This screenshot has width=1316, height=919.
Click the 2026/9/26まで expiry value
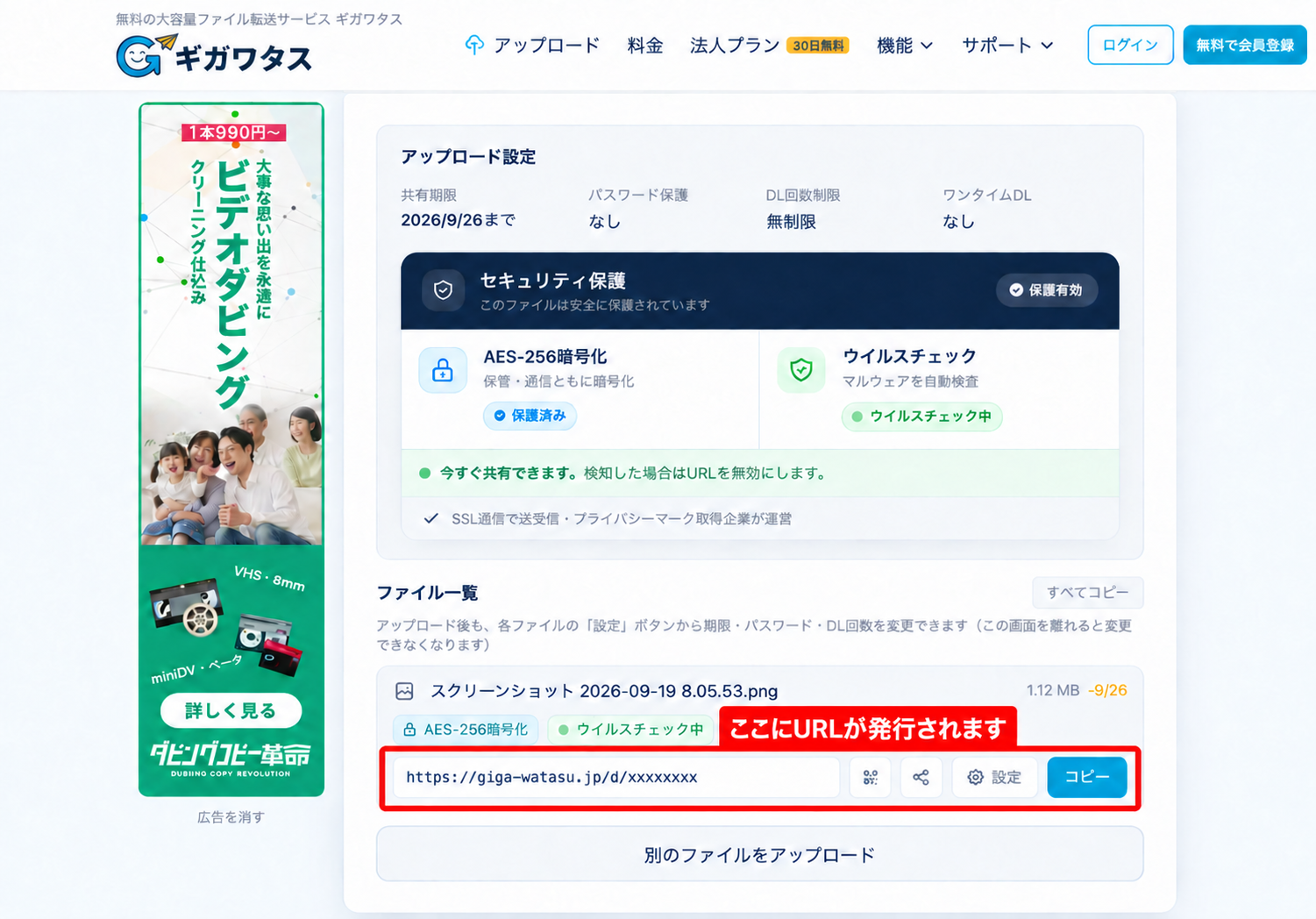(458, 220)
